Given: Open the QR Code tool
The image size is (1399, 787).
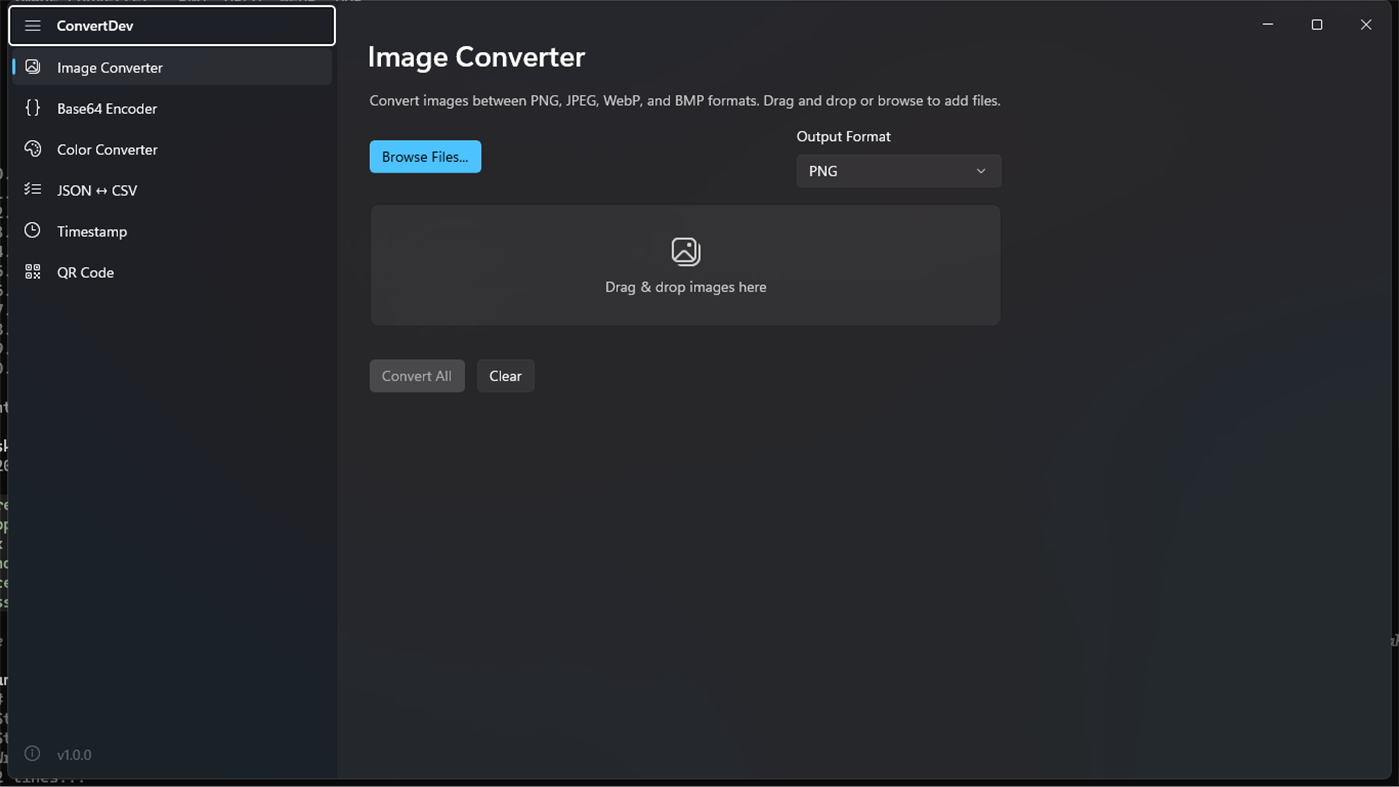Looking at the screenshot, I should coord(171,272).
